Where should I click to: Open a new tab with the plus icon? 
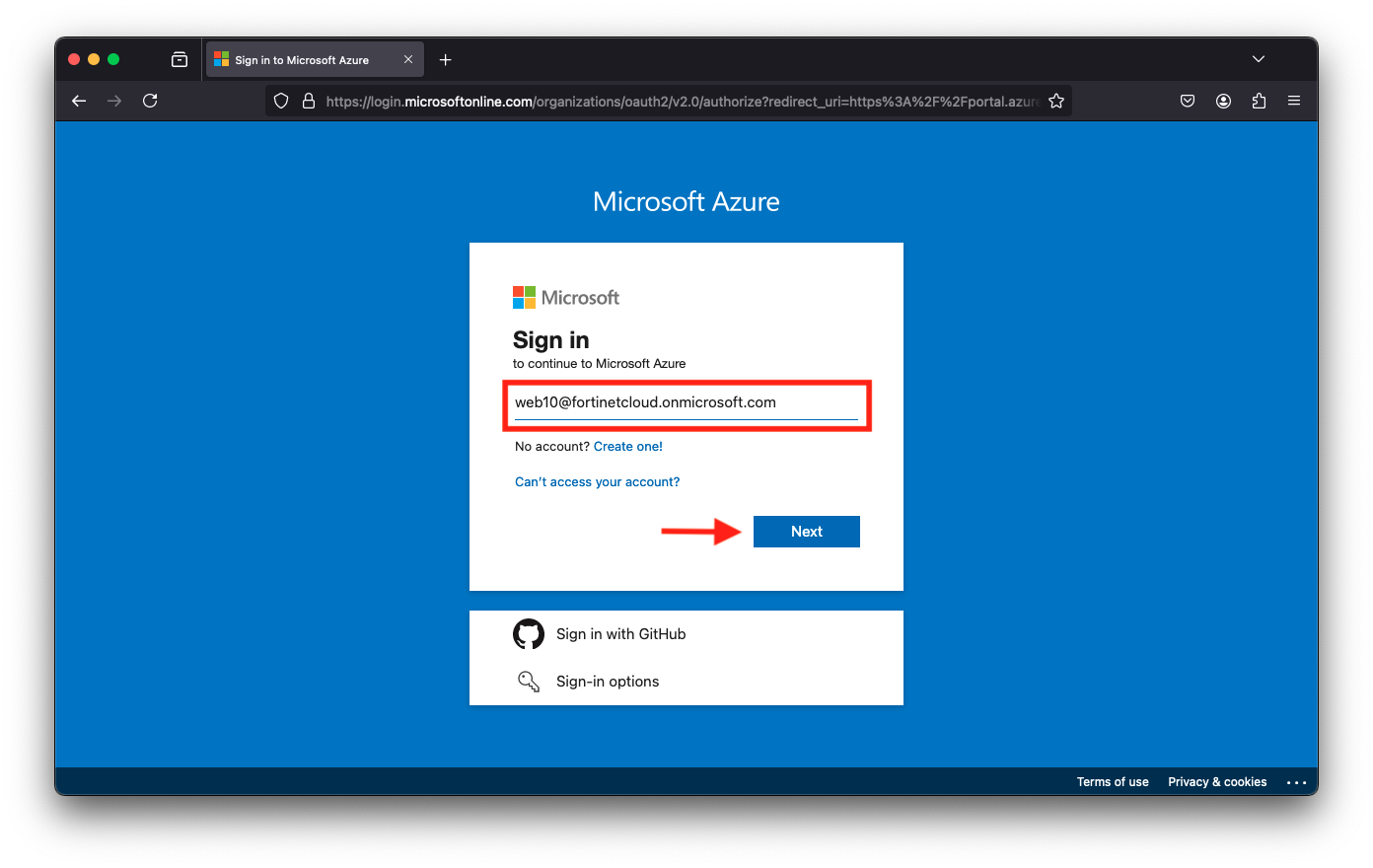(446, 60)
